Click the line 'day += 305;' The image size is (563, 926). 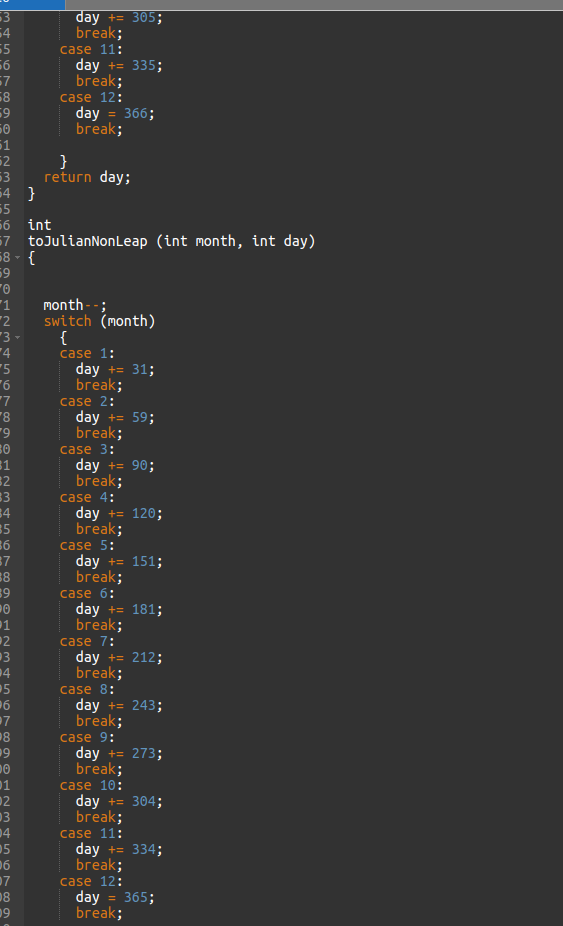119,17
